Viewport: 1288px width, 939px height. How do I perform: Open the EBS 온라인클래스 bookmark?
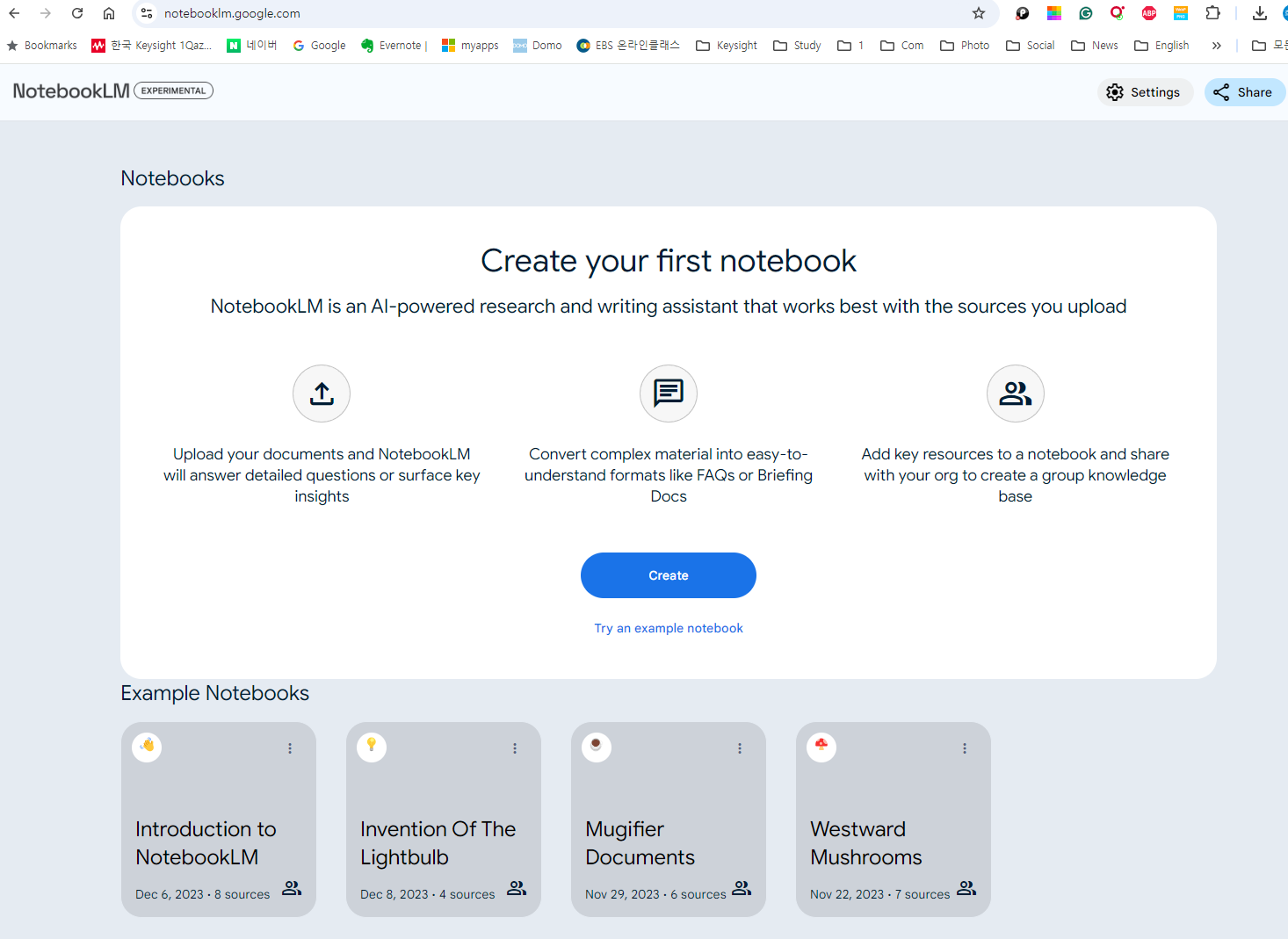[x=628, y=46]
